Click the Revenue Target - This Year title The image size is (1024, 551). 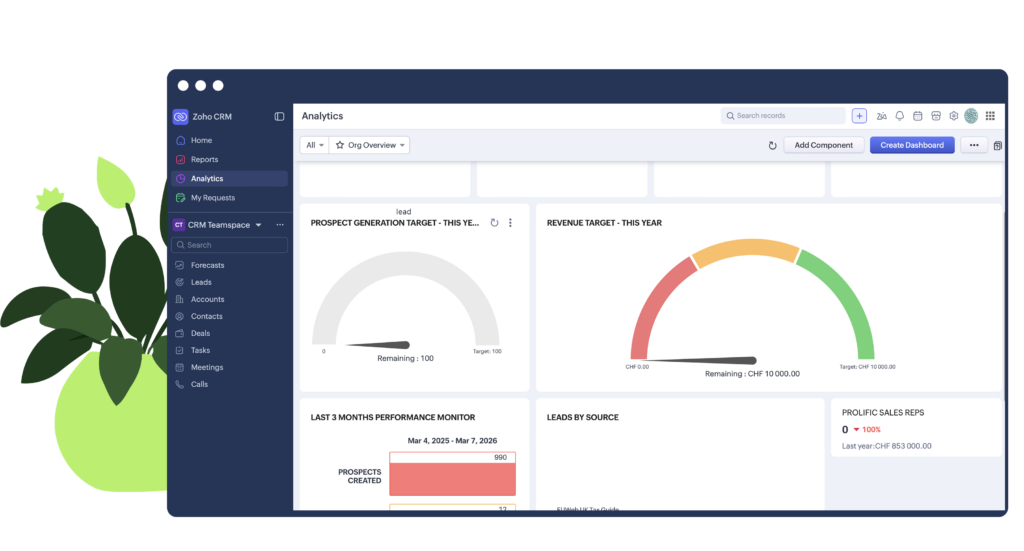point(604,223)
